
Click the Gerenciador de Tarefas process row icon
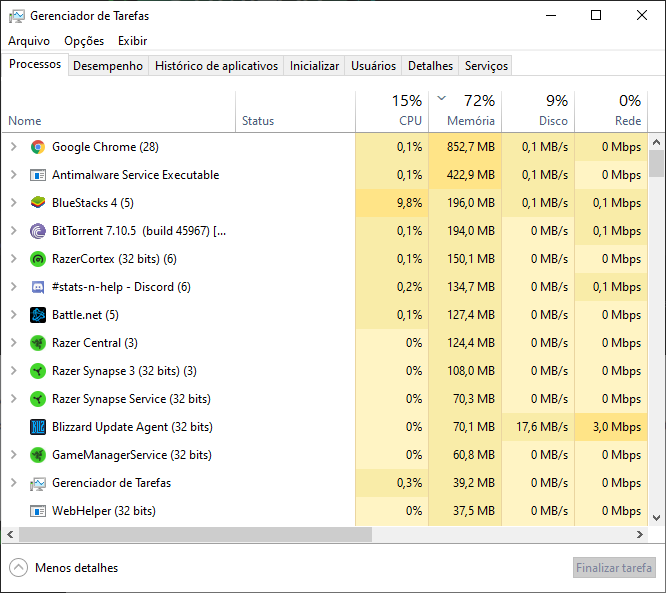(38, 483)
